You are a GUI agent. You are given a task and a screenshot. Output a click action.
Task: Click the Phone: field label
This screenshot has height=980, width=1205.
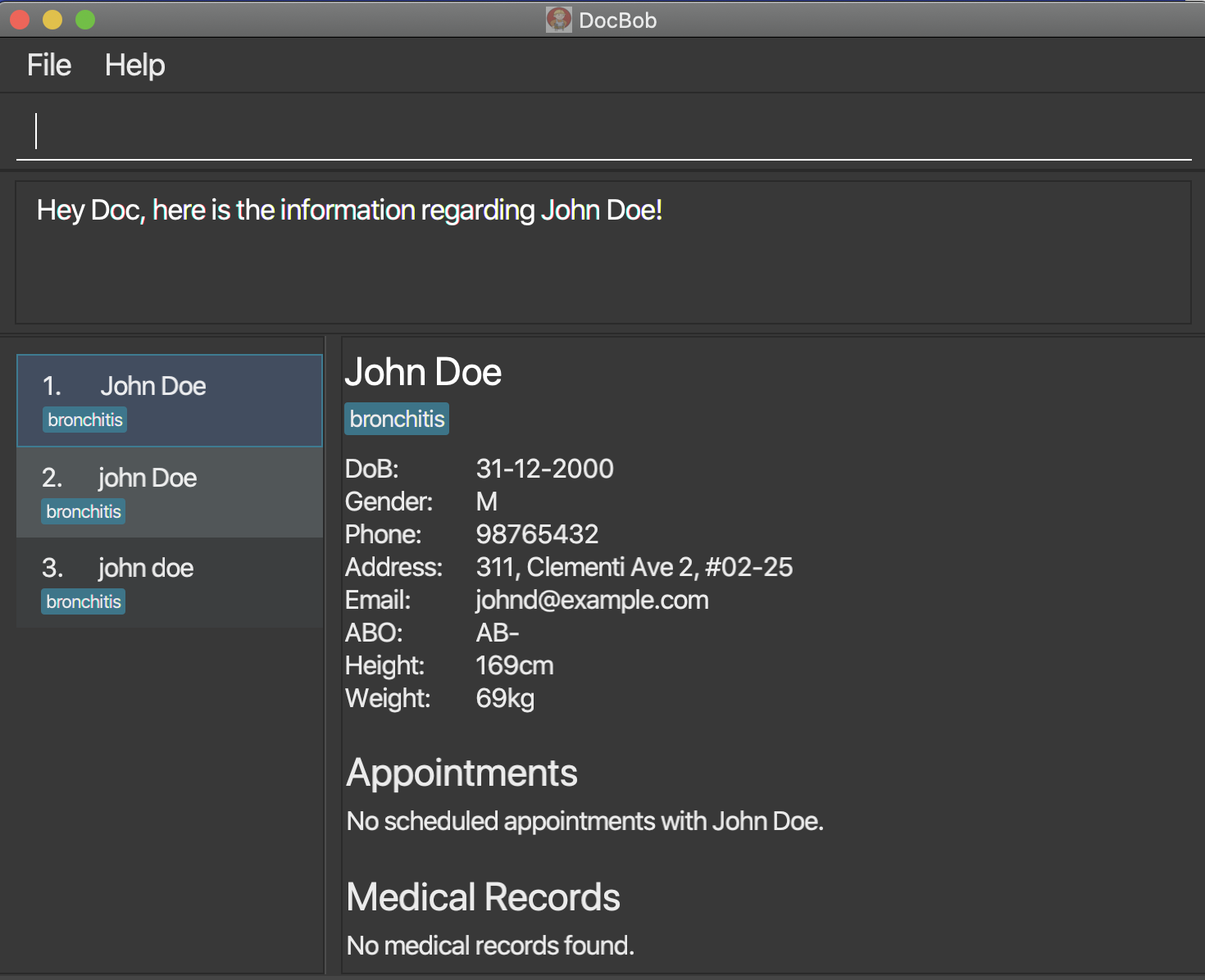tap(384, 534)
